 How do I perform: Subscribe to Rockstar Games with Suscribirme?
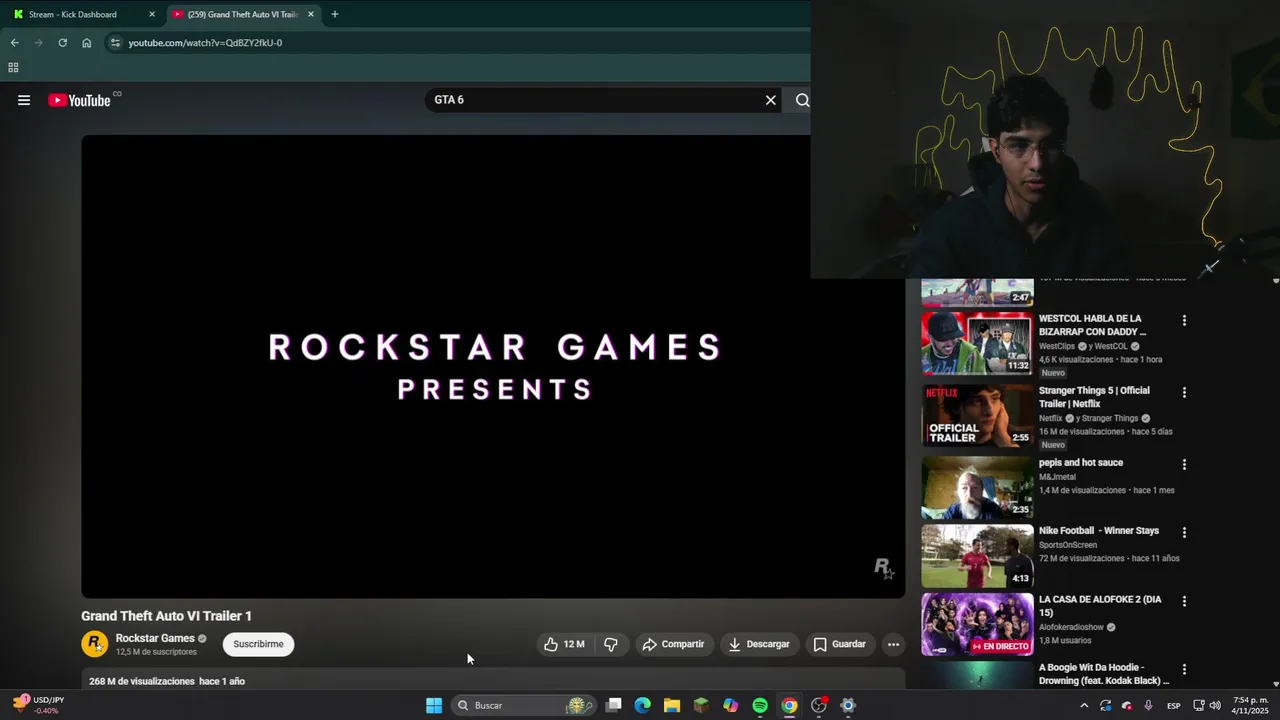pyautogui.click(x=258, y=644)
